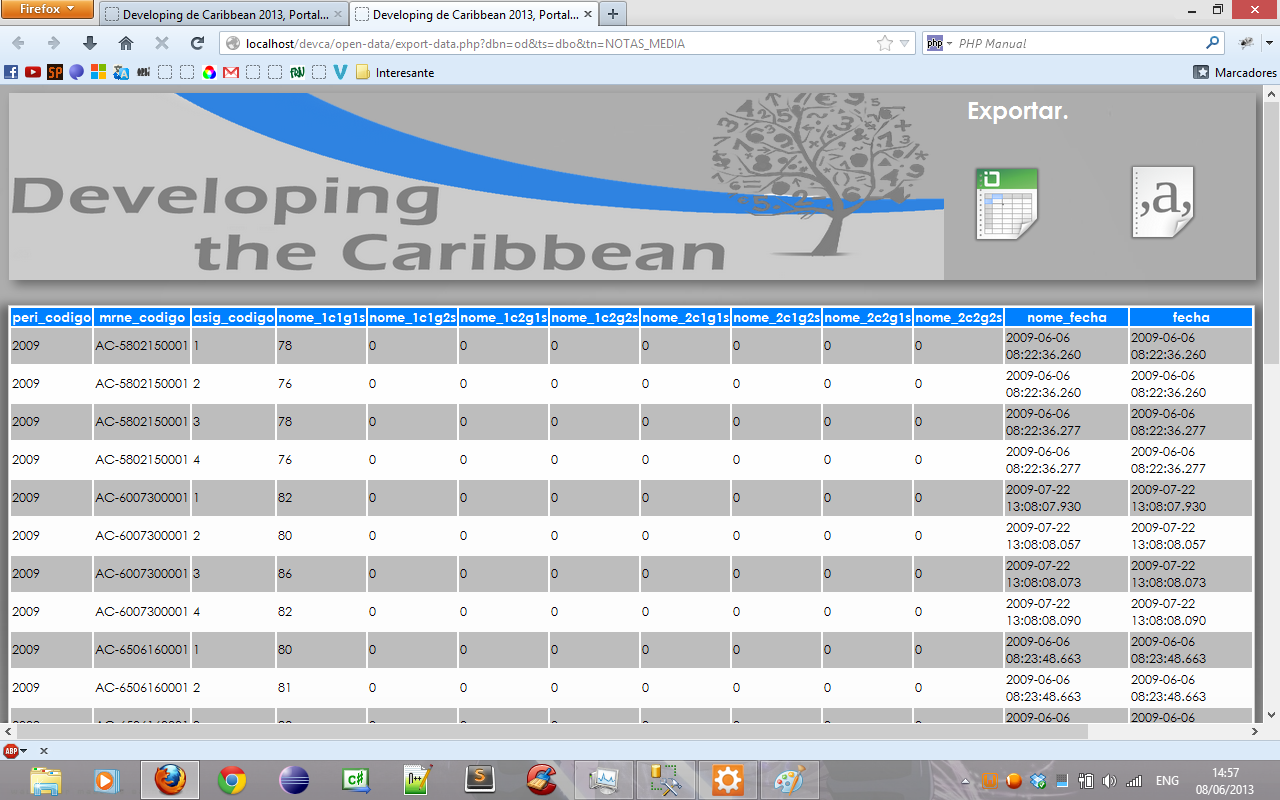Open the translator bookmark icon
Image resolution: width=1280 pixels, height=800 pixels.
coord(121,72)
